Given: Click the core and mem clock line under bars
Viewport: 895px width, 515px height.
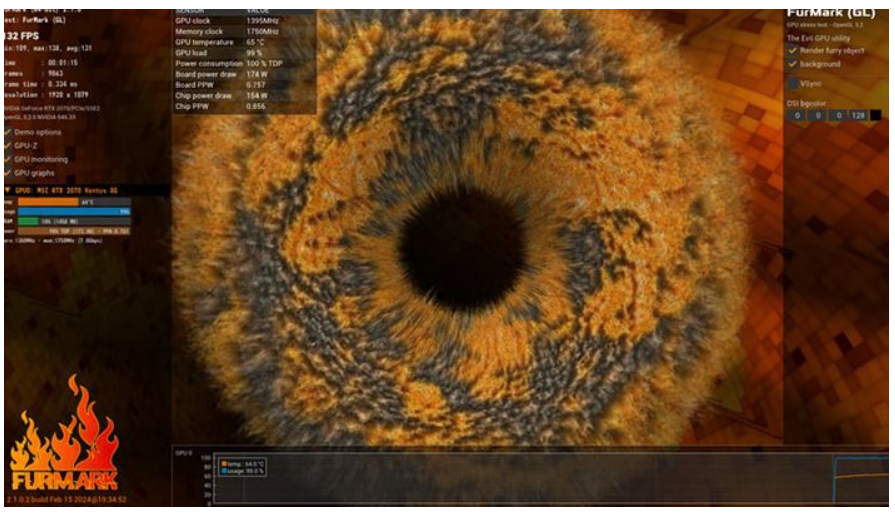Looking at the screenshot, I should [54, 240].
